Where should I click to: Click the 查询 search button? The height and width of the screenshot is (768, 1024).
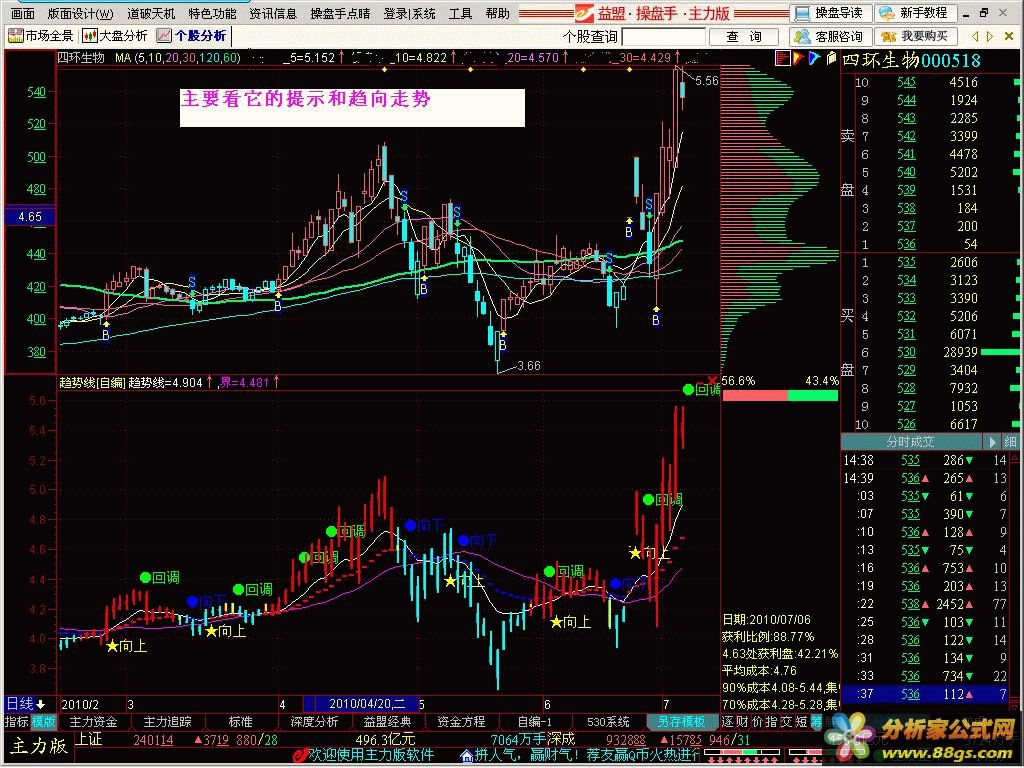pos(744,37)
